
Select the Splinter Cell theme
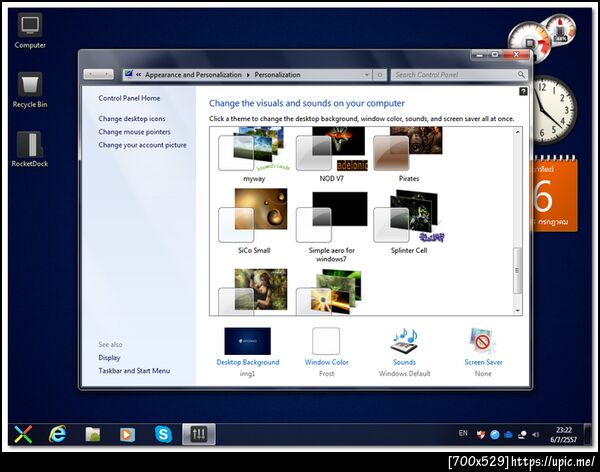point(409,221)
